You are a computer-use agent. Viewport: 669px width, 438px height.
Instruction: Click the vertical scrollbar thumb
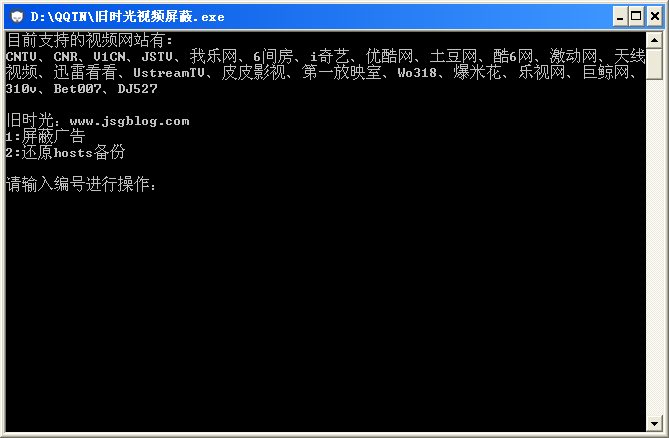[x=654, y=64]
